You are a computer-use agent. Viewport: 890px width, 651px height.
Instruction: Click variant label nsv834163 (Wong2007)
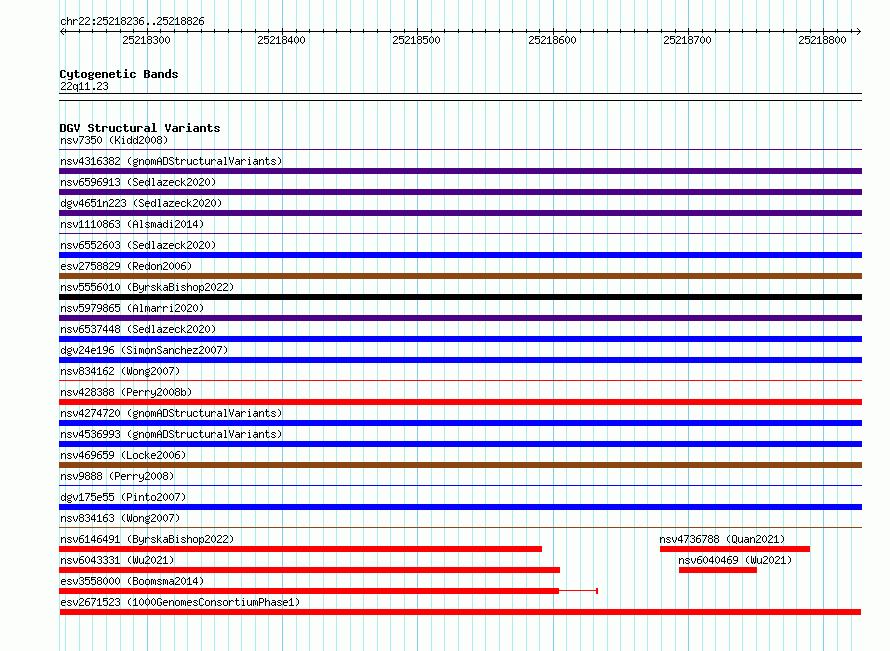(x=120, y=518)
